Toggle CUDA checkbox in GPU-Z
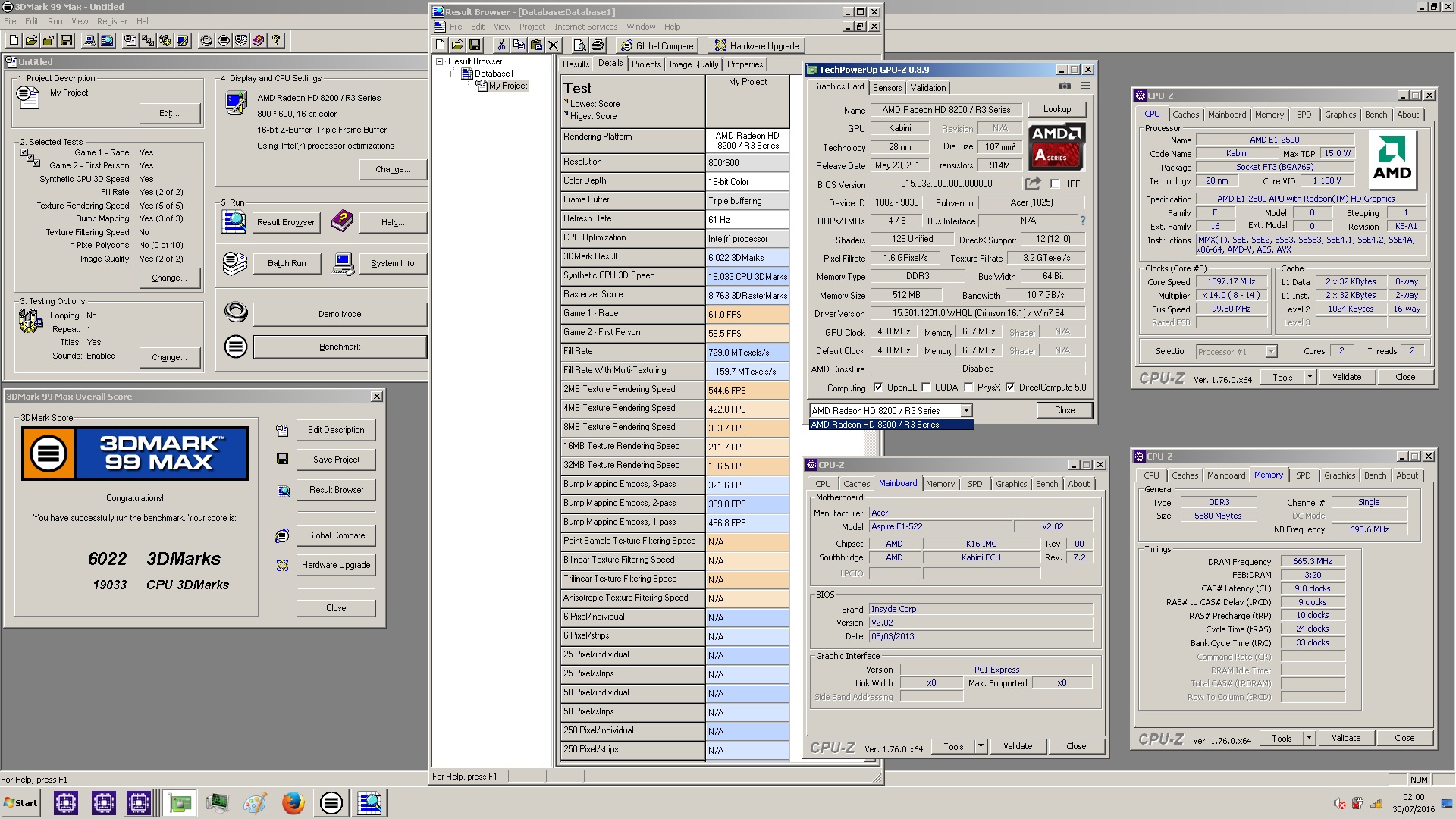Image resolution: width=1456 pixels, height=819 pixels. point(926,388)
